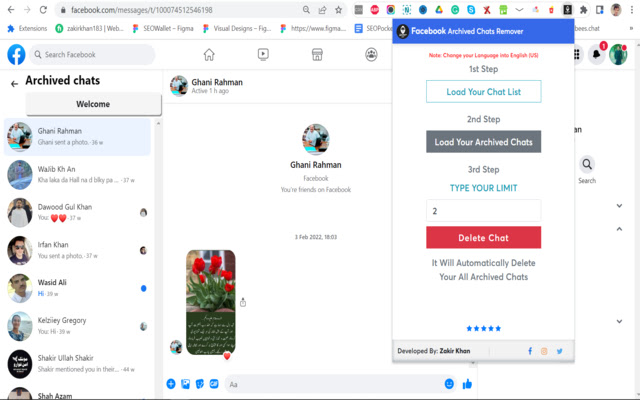The image size is (640, 400).
Task: Open the Ghani Rahman chat
Action: pos(78,137)
